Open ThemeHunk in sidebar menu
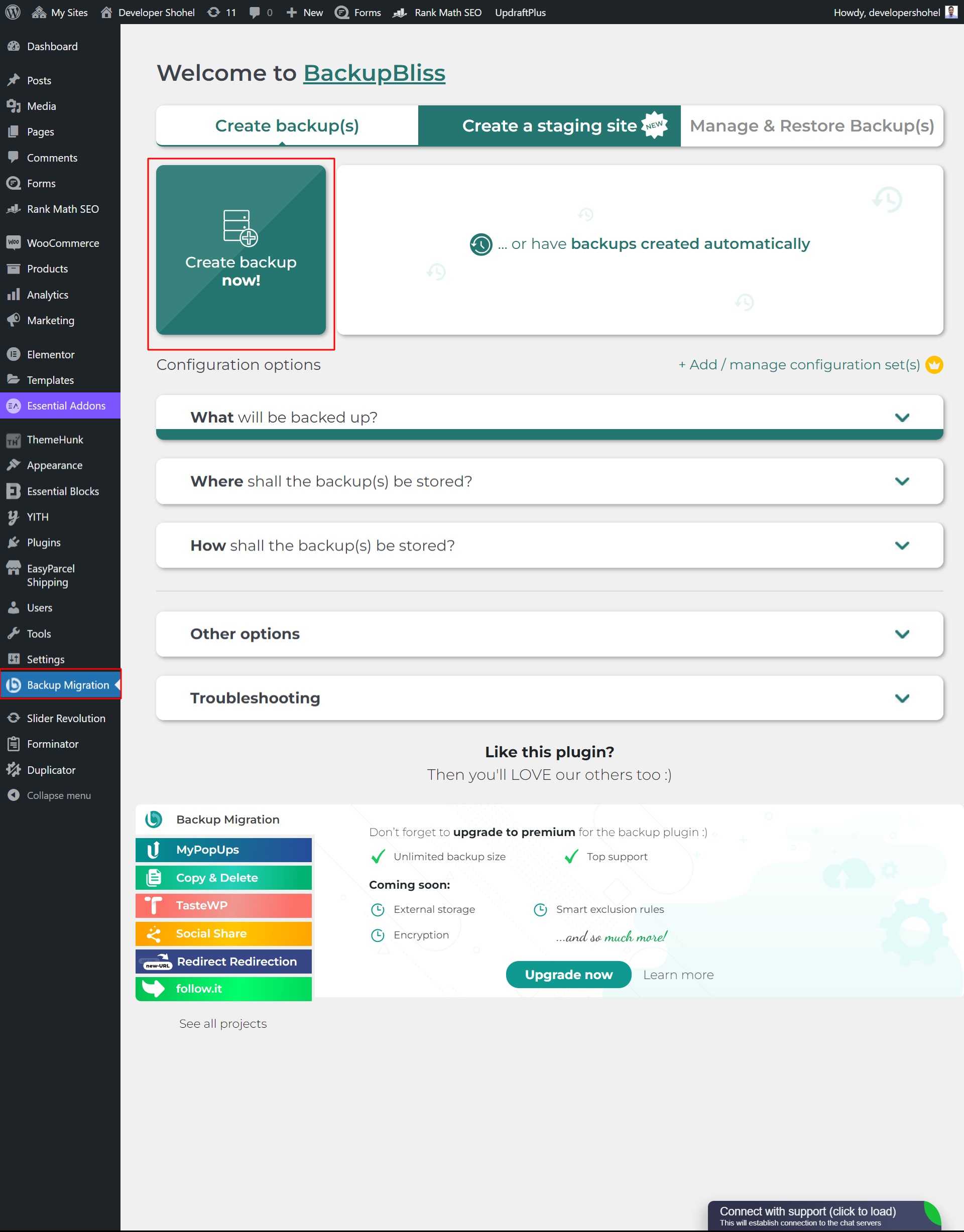Image resolution: width=964 pixels, height=1232 pixels. tap(60, 440)
